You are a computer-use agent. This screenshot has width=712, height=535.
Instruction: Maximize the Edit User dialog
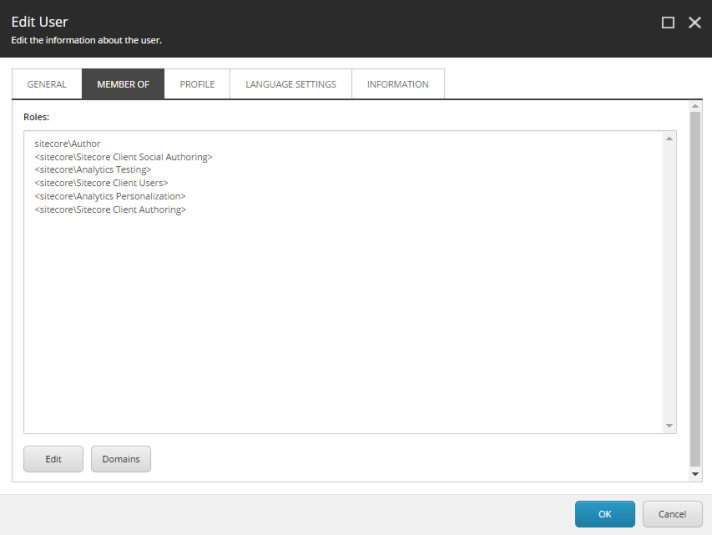click(x=668, y=22)
